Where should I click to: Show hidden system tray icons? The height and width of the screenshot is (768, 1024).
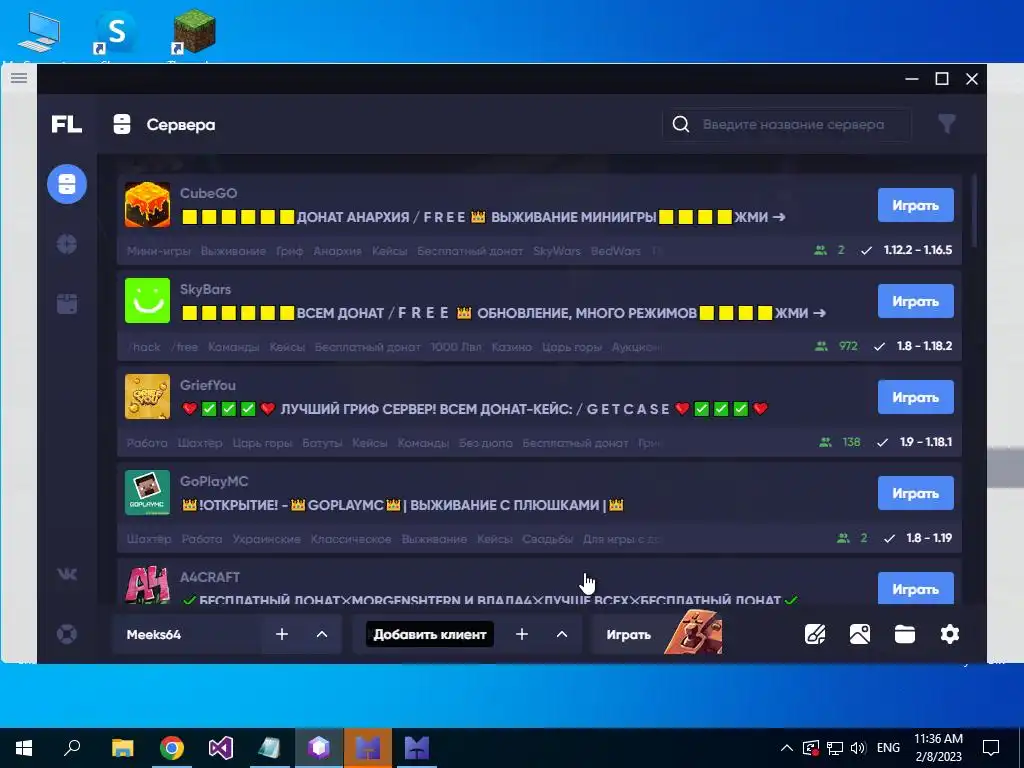pyautogui.click(x=787, y=748)
